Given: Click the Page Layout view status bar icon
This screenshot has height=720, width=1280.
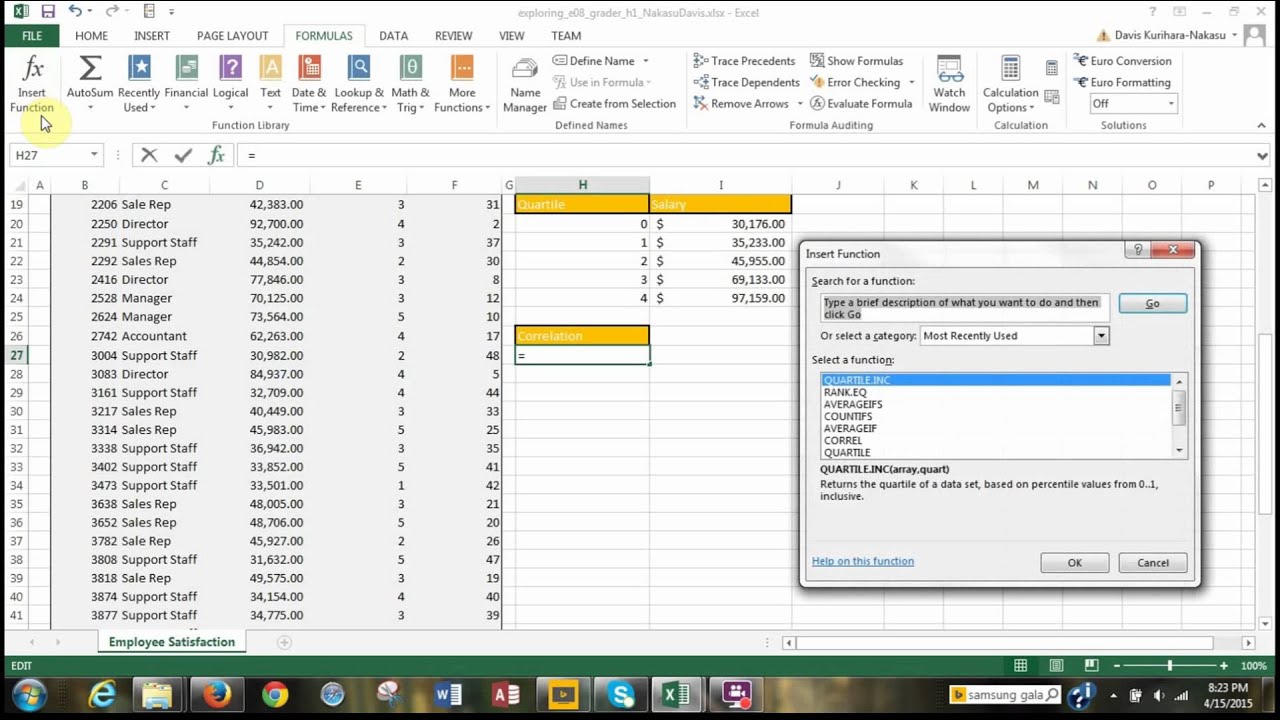Looking at the screenshot, I should point(1056,666).
